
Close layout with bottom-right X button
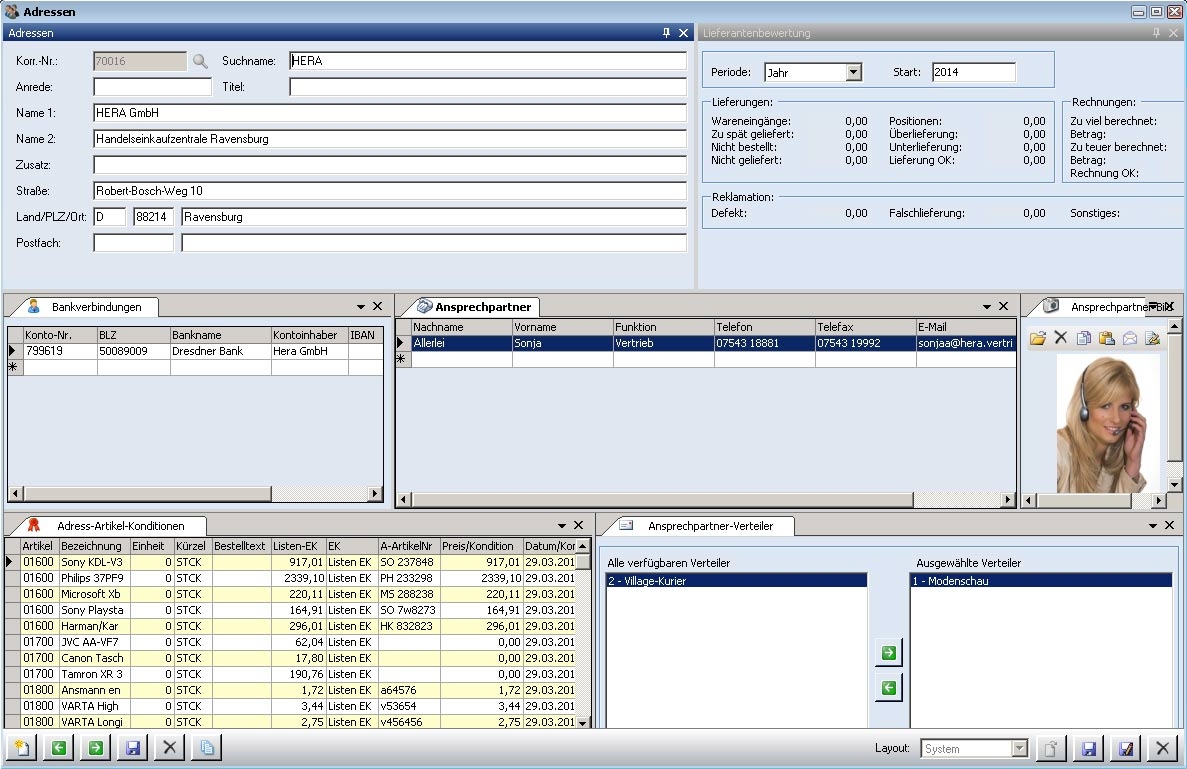[1163, 749]
